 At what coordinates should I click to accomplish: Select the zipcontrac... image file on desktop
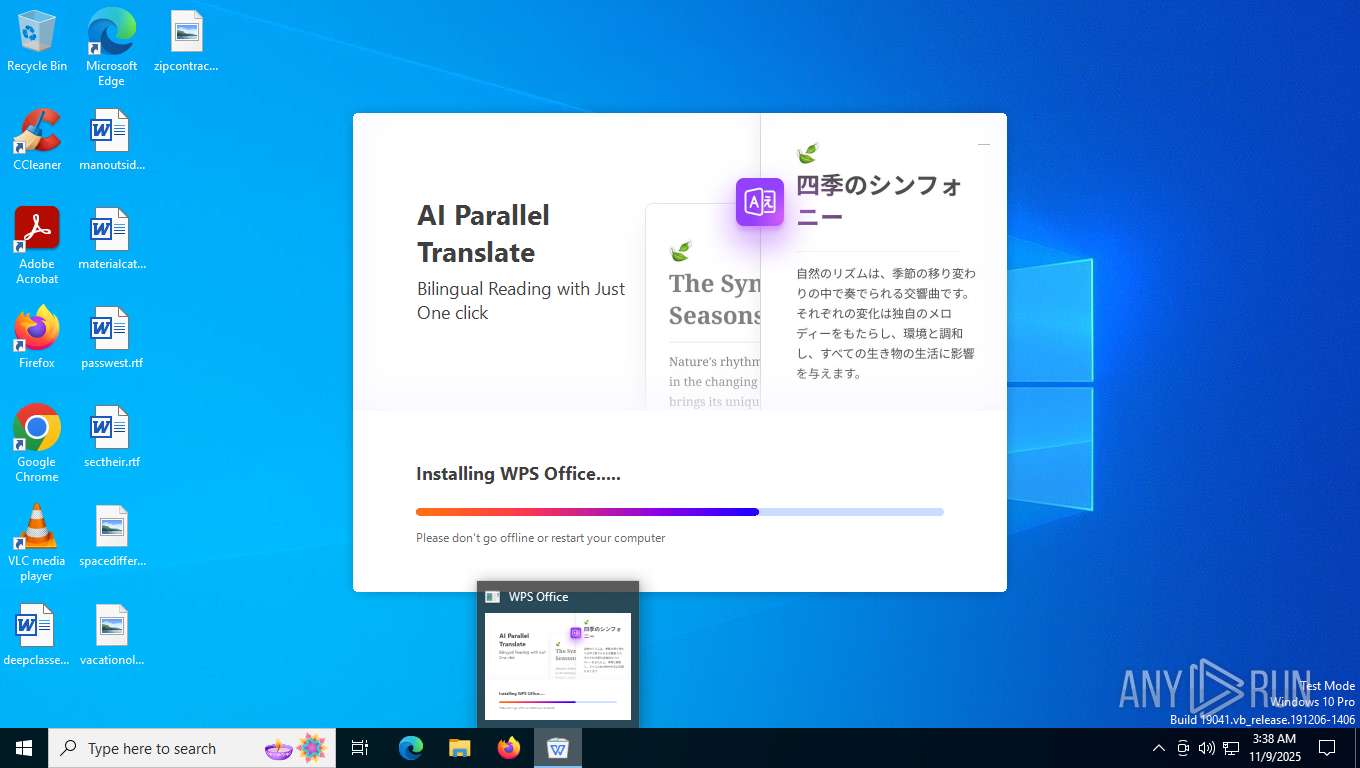pos(186,41)
